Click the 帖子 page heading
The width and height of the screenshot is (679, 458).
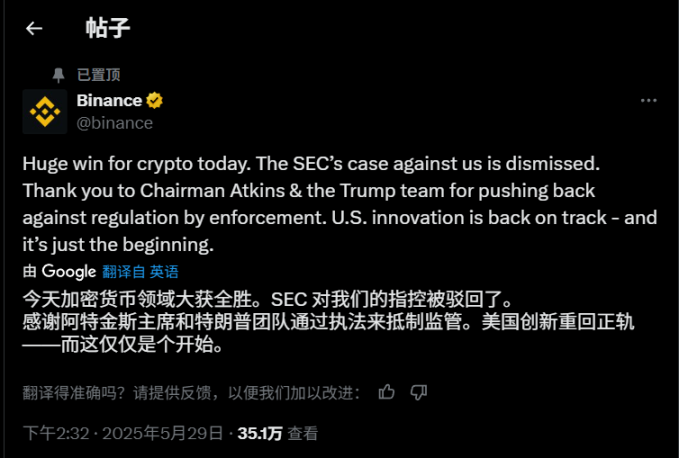108,28
